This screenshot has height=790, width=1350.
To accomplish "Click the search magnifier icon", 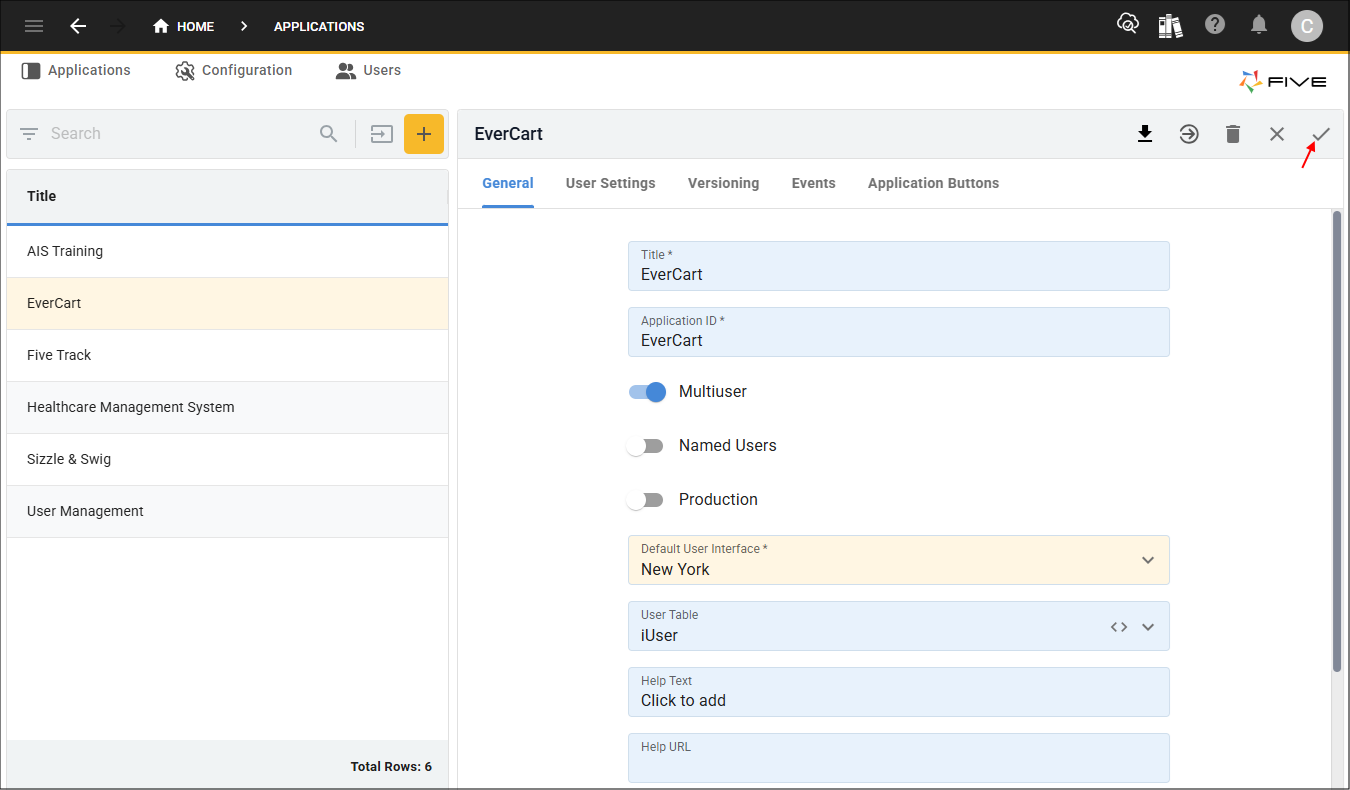I will coord(328,134).
